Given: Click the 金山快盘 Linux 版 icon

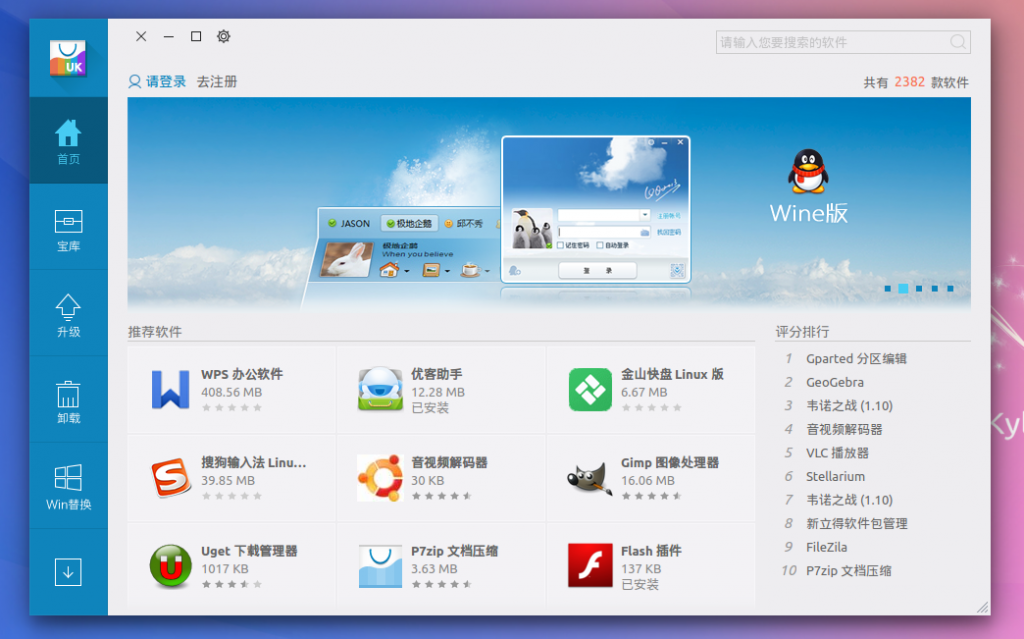Looking at the screenshot, I should [x=590, y=389].
